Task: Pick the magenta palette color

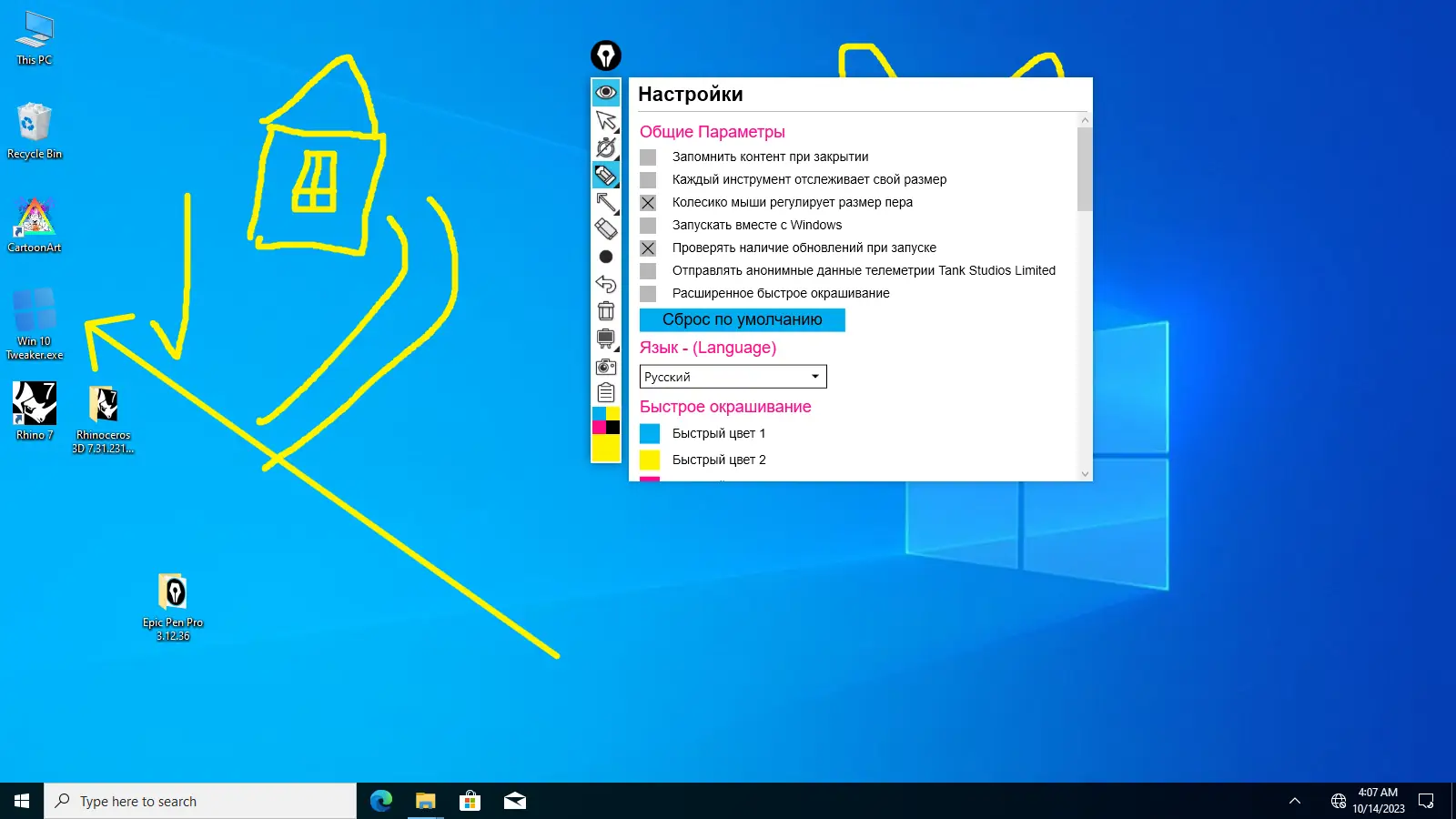Action: (x=599, y=428)
